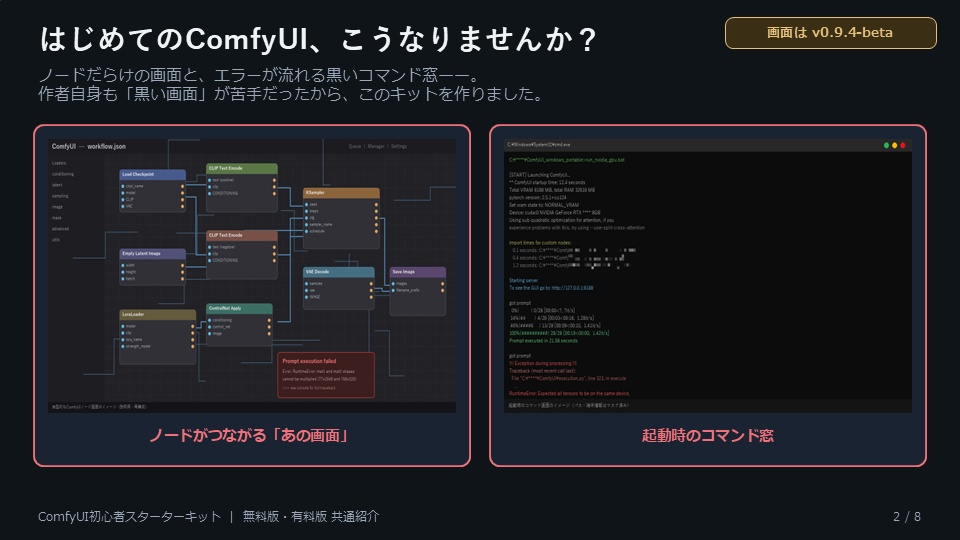Click width row in Empty Latent Image node
The image size is (960, 540).
point(152,265)
